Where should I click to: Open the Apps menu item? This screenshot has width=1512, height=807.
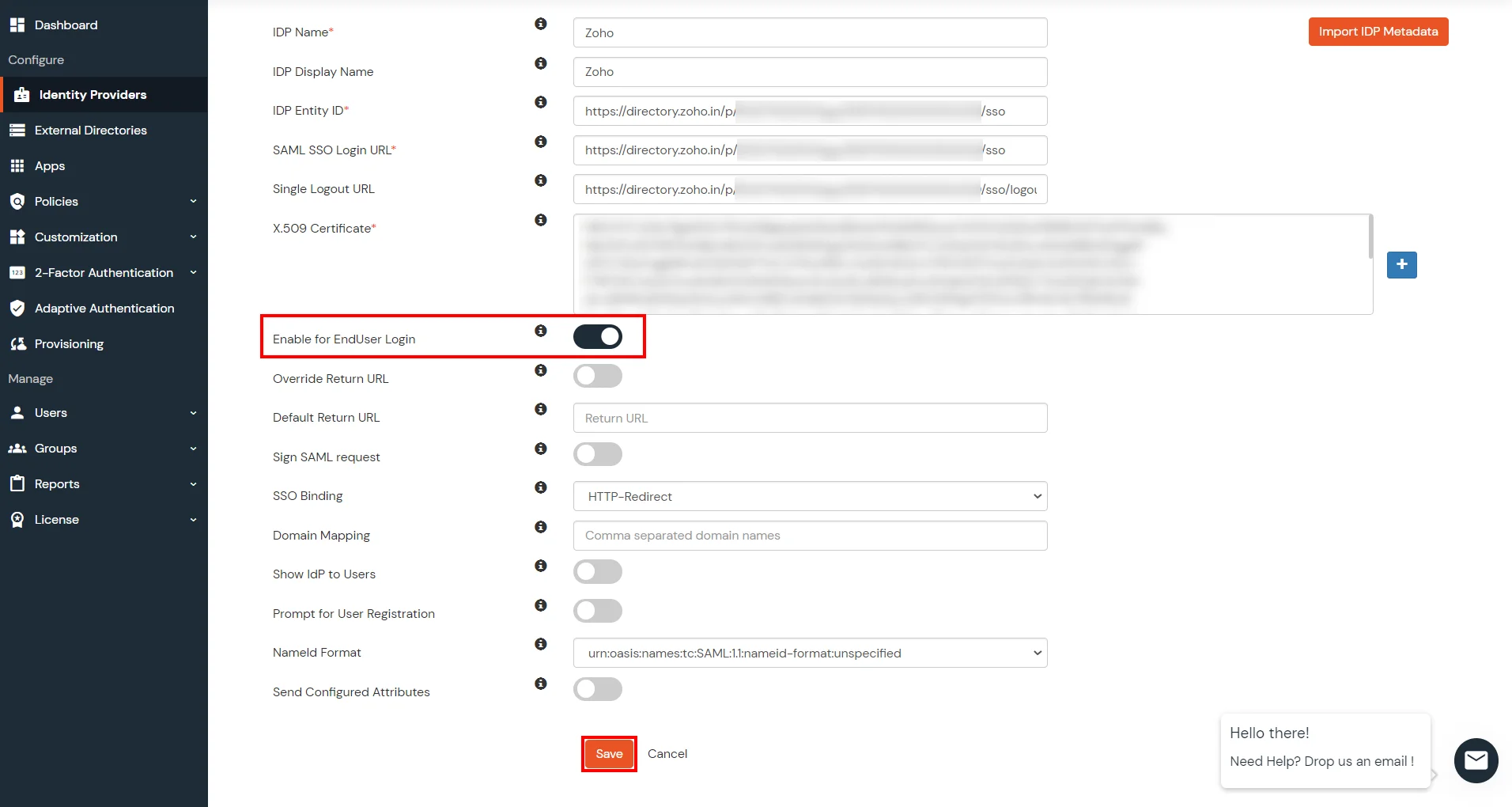(x=104, y=166)
